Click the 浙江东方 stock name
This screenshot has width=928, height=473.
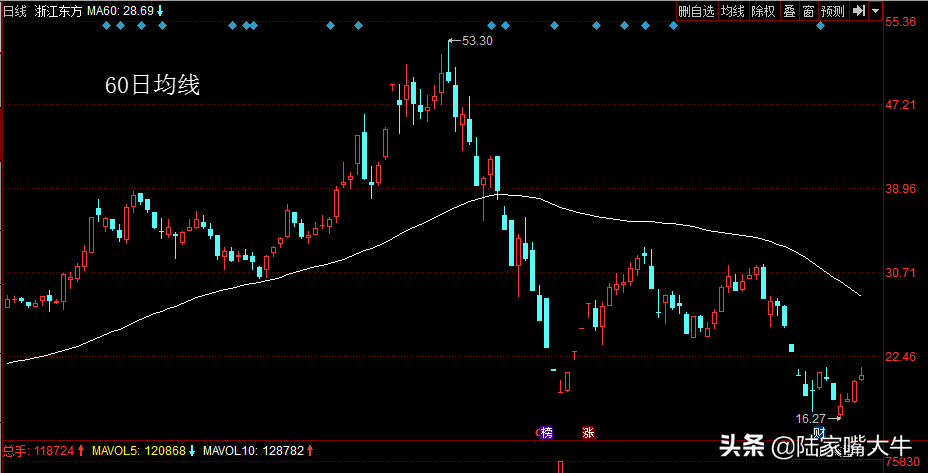pos(60,11)
